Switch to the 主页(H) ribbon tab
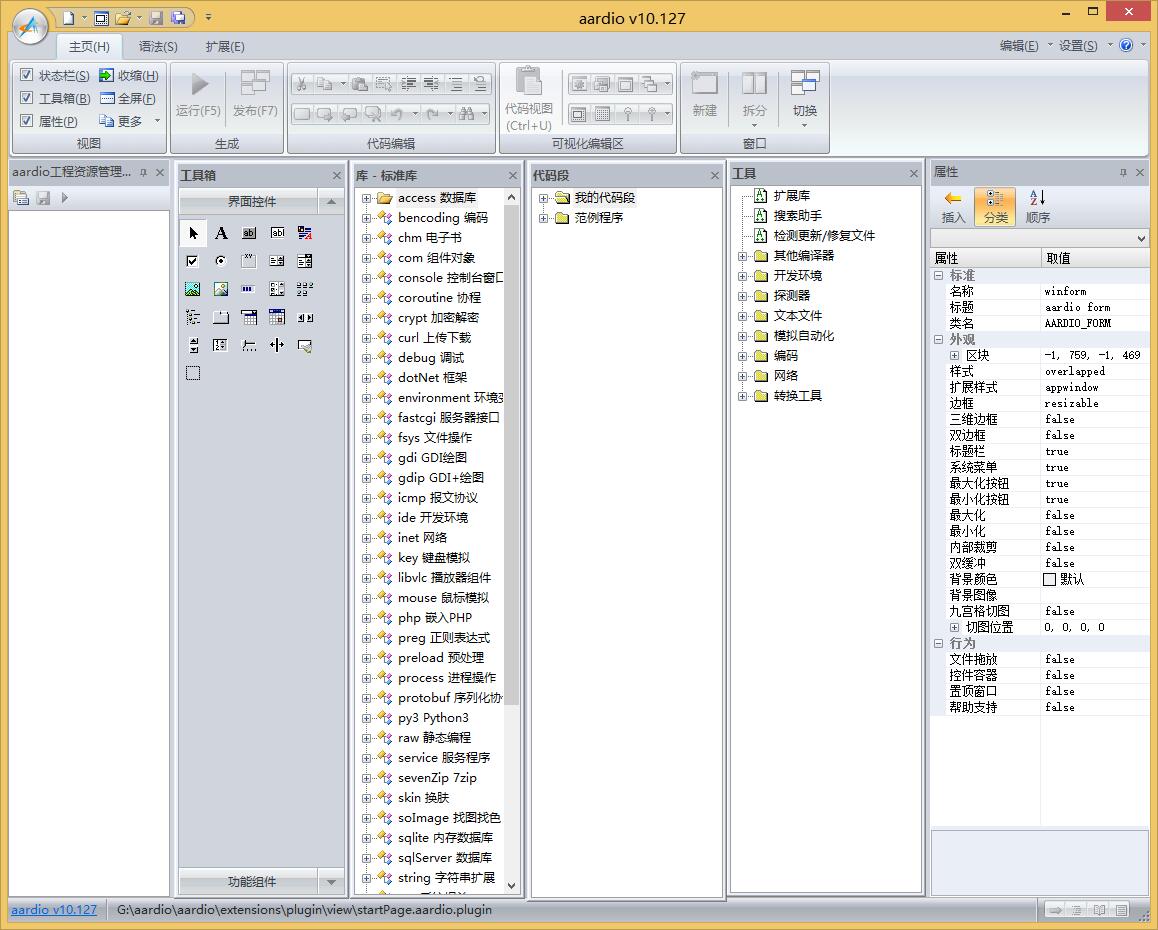The height and width of the screenshot is (930, 1158). point(89,47)
